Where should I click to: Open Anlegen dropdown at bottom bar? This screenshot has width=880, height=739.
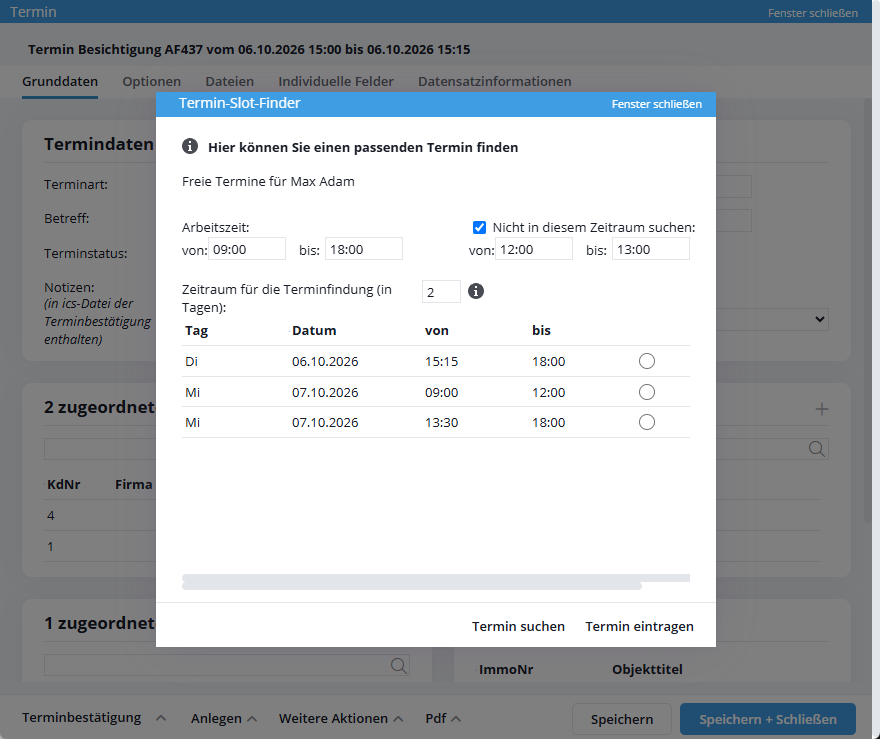pos(223,718)
